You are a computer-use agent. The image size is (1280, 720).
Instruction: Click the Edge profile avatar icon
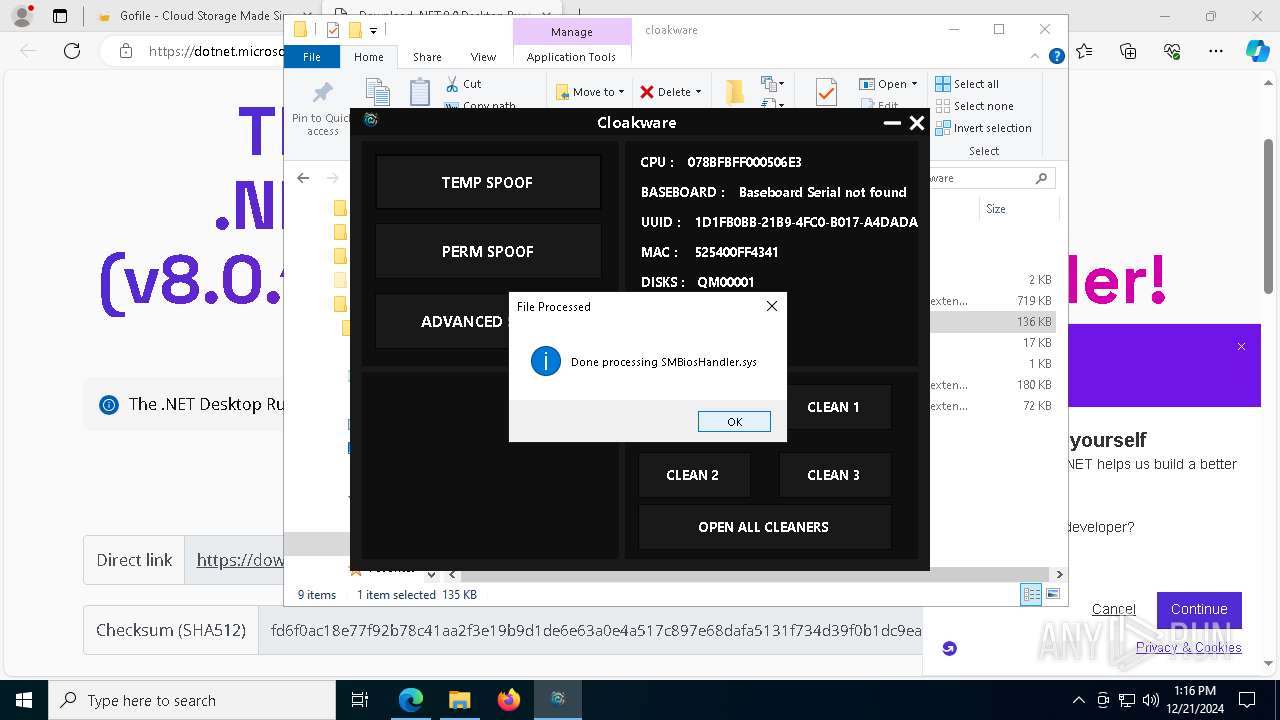(x=21, y=16)
